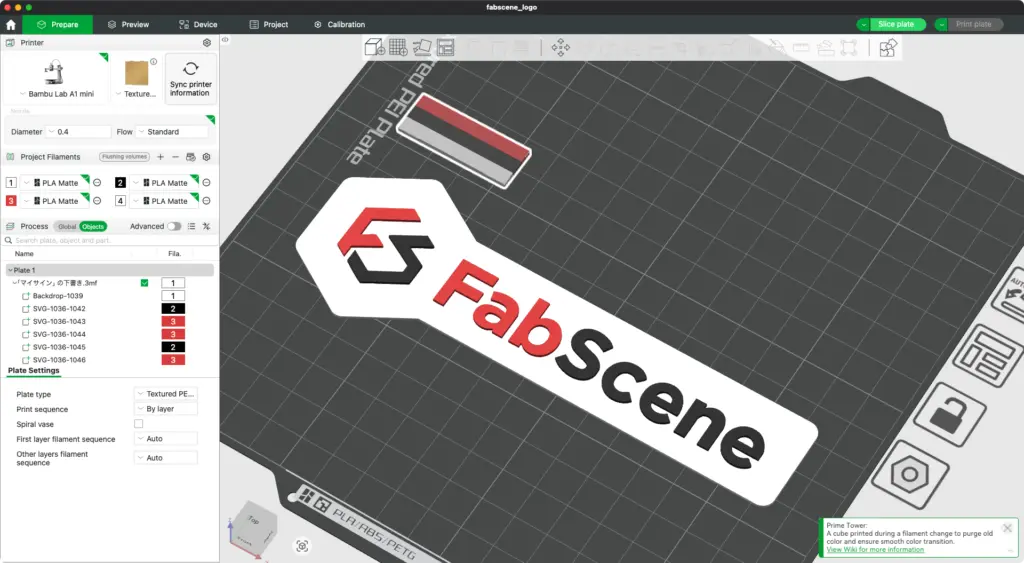Select the Auto orient toolbar icon
The image size is (1024, 563).
click(x=422, y=48)
